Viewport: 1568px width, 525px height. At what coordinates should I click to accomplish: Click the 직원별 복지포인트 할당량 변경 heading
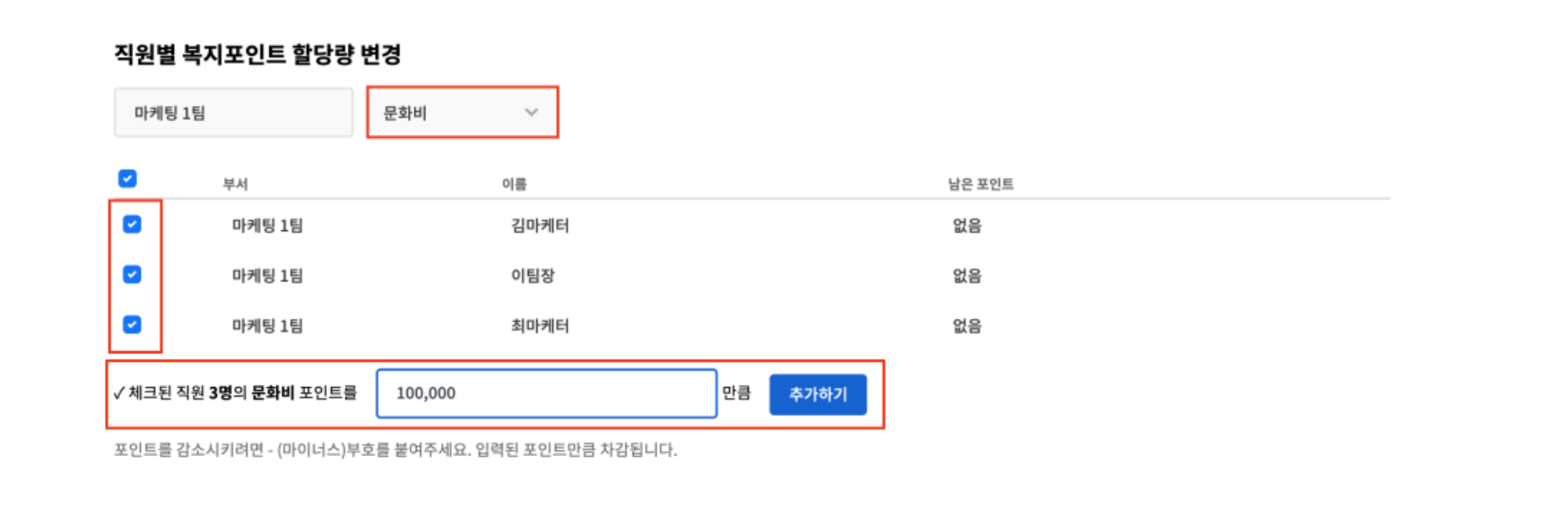pyautogui.click(x=258, y=55)
